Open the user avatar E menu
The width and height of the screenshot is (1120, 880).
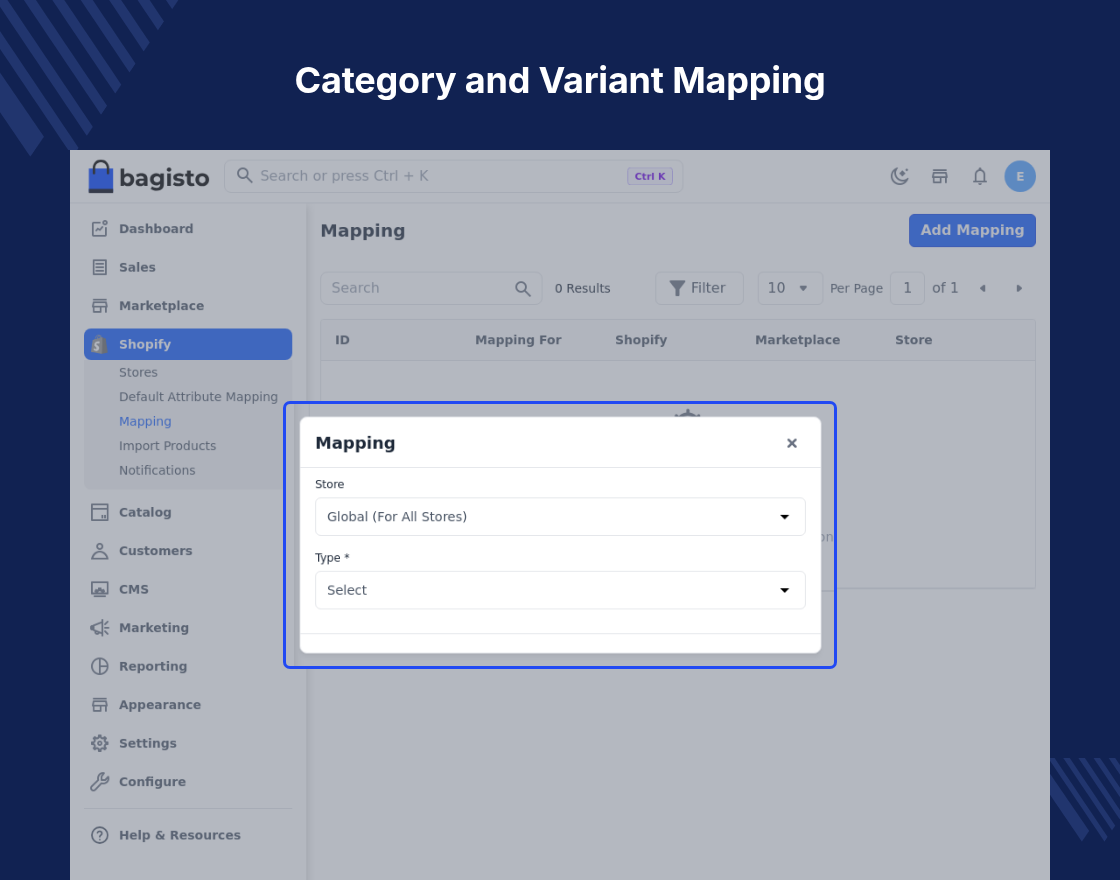pos(1019,176)
